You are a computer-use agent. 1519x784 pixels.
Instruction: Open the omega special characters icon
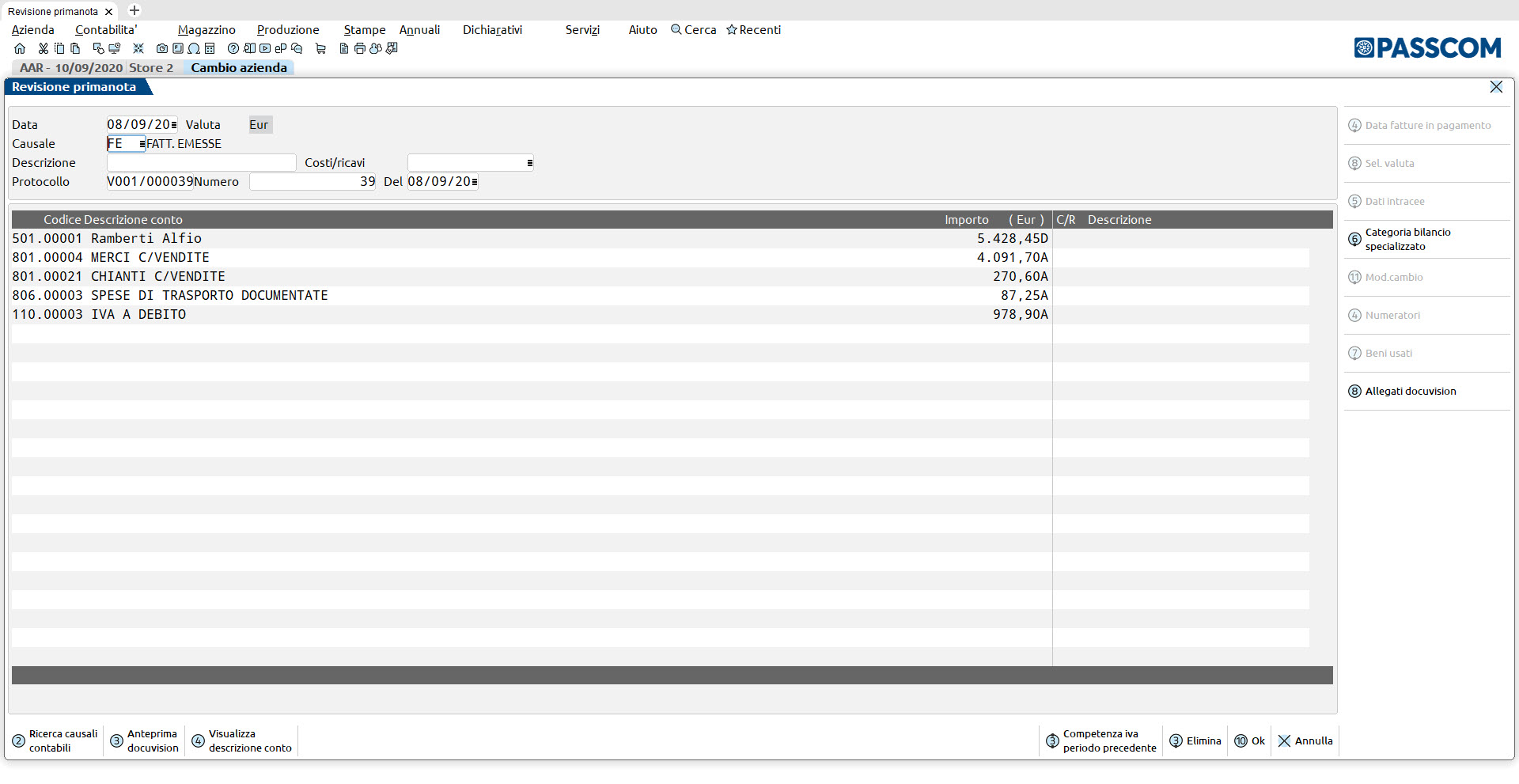[194, 48]
